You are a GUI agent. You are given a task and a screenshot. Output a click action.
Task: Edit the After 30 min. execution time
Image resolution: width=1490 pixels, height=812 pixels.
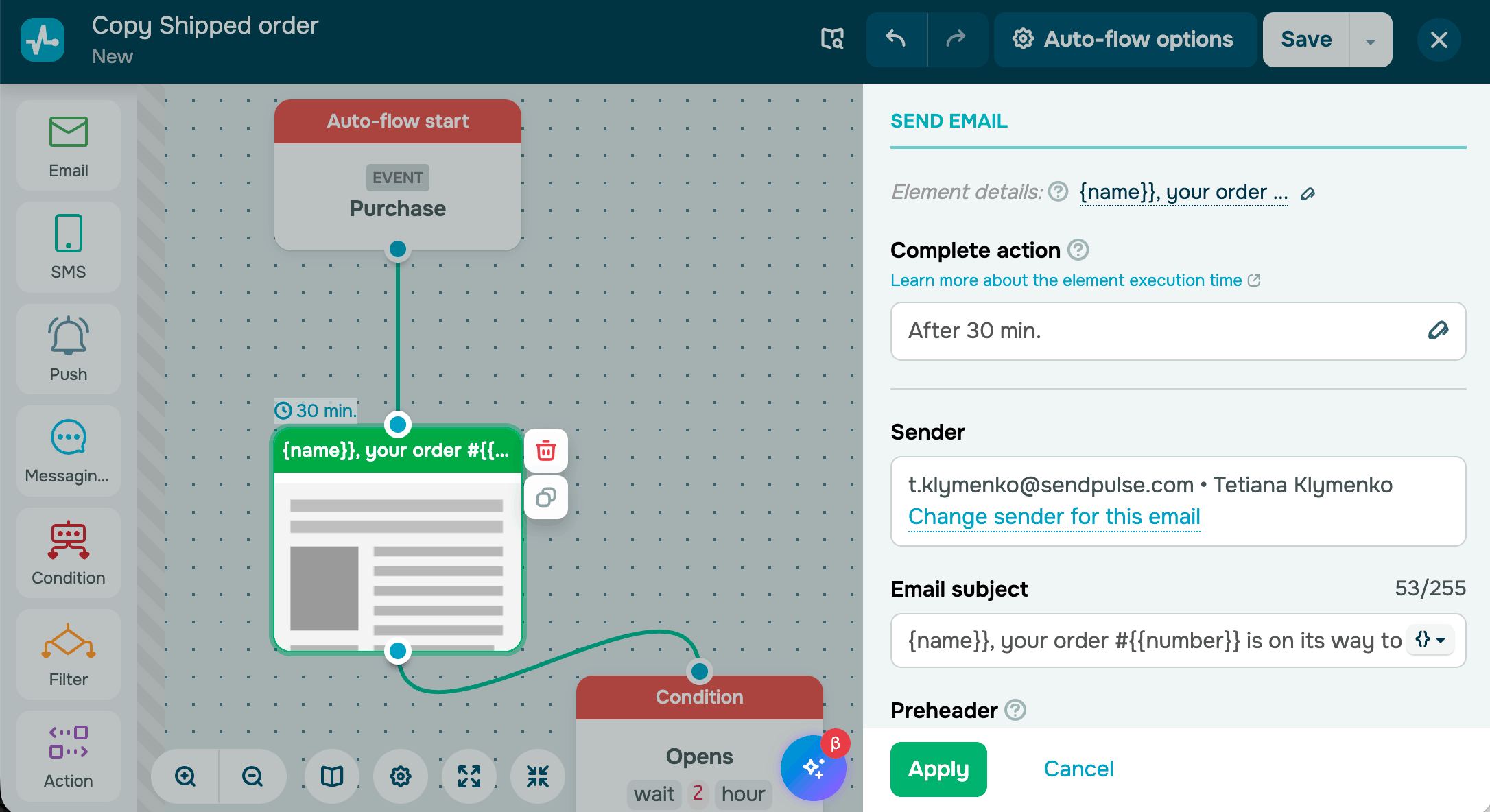click(x=1438, y=331)
